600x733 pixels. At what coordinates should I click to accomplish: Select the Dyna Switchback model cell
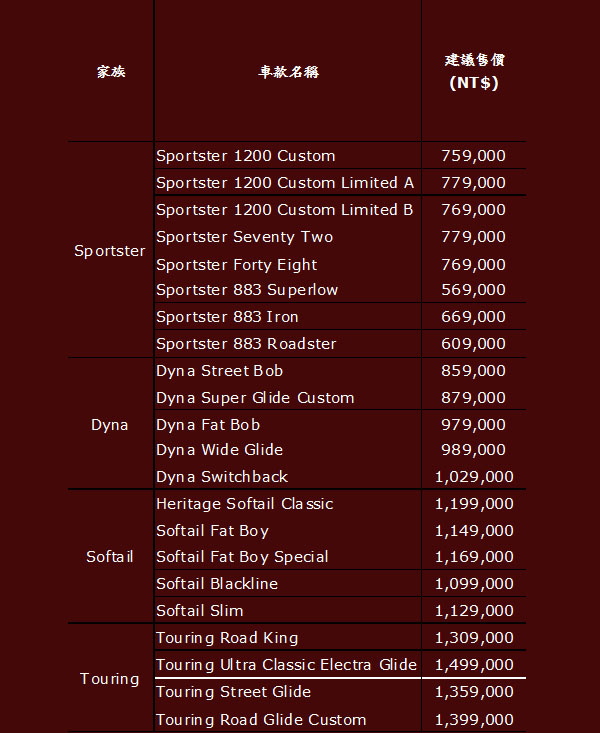pos(222,477)
